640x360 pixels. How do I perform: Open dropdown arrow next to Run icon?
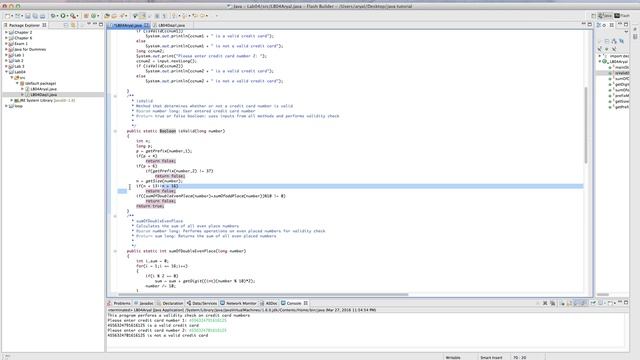click(x=67, y=16)
